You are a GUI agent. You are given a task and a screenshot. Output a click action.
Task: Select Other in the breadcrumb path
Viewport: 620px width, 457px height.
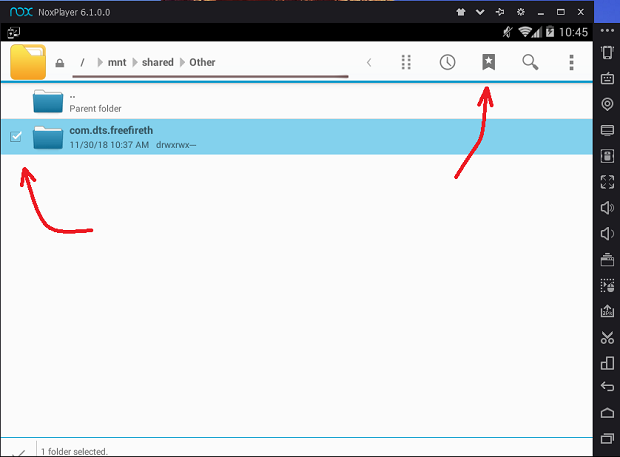point(202,62)
